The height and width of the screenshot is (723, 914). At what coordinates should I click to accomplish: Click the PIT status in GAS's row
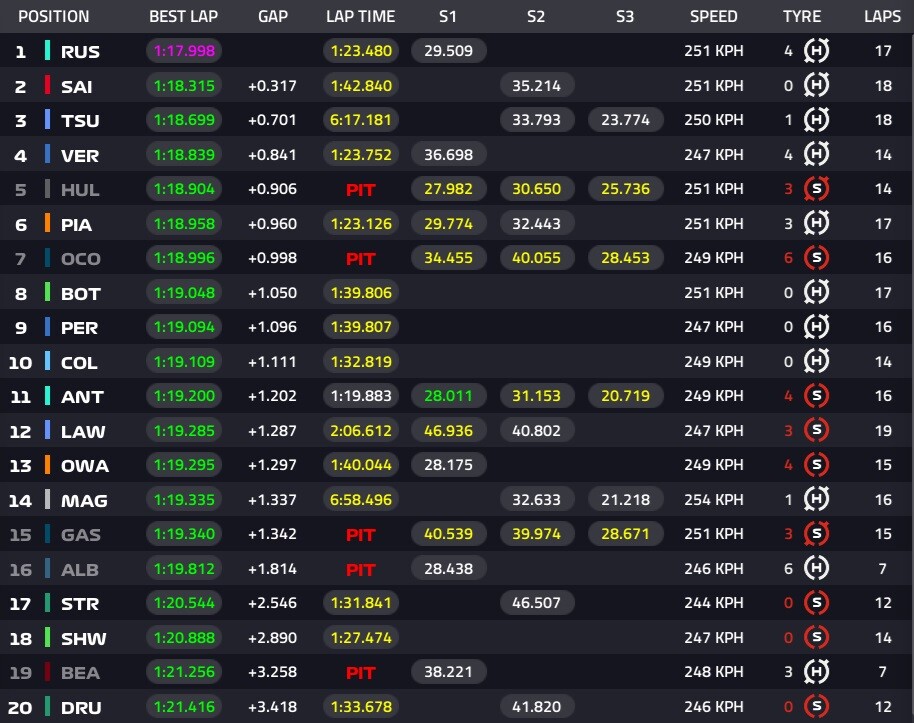361,535
